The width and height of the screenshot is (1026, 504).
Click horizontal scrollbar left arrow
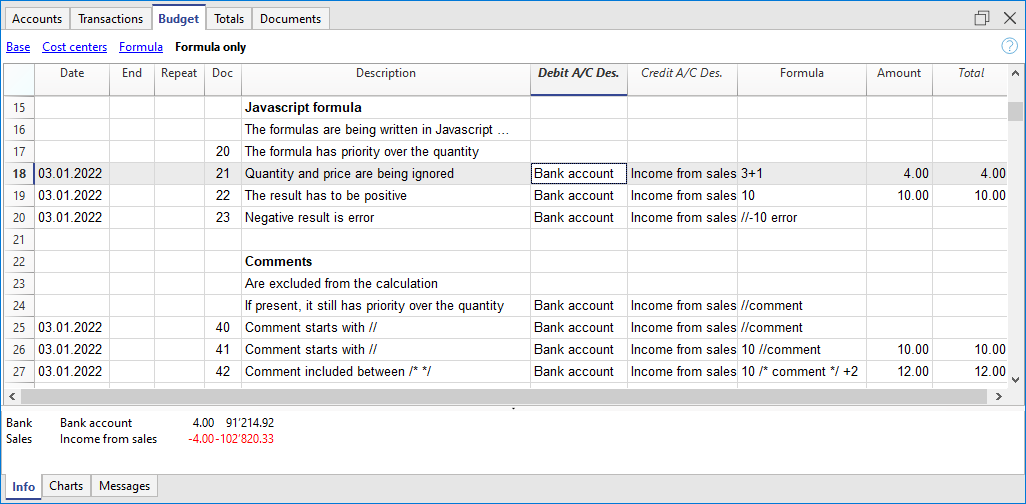(12, 396)
